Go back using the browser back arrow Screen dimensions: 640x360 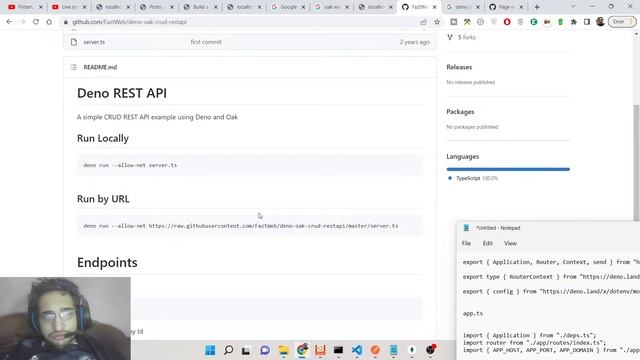(x=9, y=22)
